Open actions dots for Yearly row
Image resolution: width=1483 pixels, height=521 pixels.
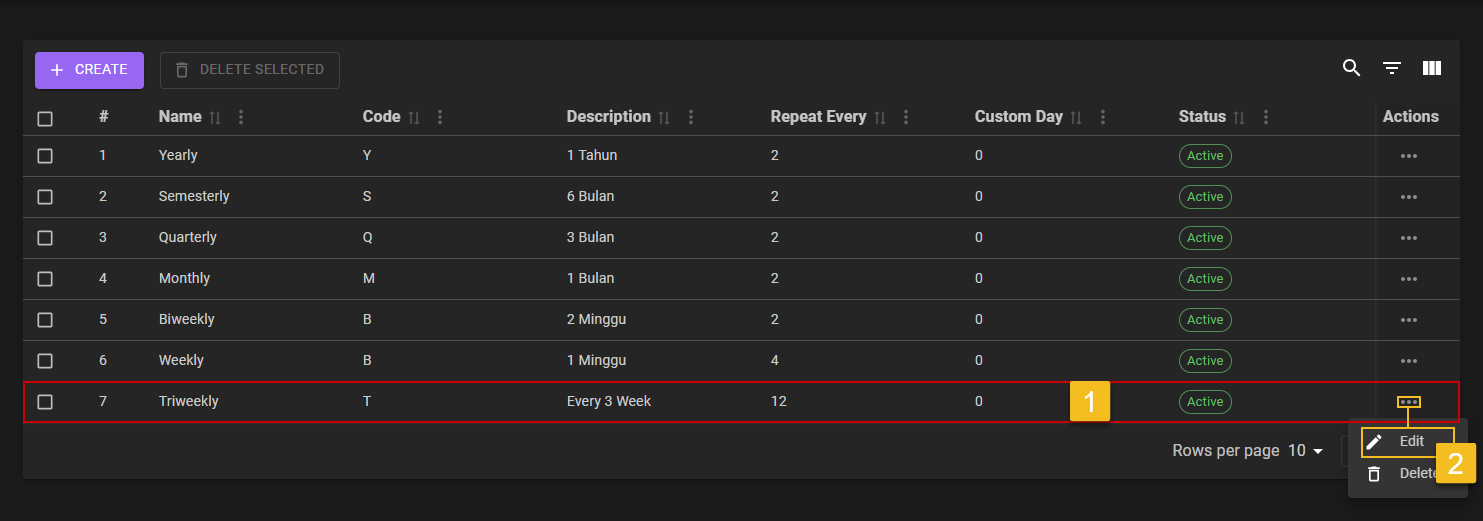click(1408, 156)
